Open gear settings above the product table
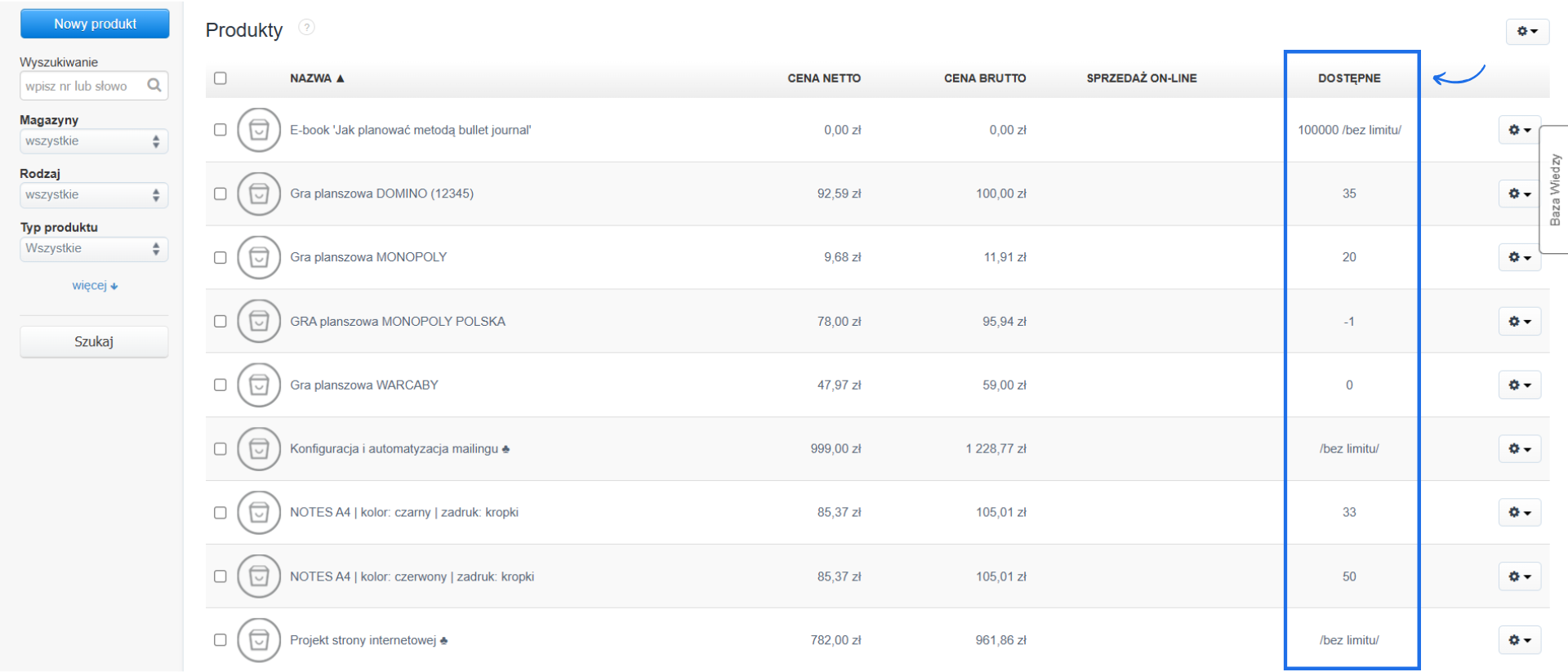Screen dimensions: 1568x672 click(x=1526, y=31)
